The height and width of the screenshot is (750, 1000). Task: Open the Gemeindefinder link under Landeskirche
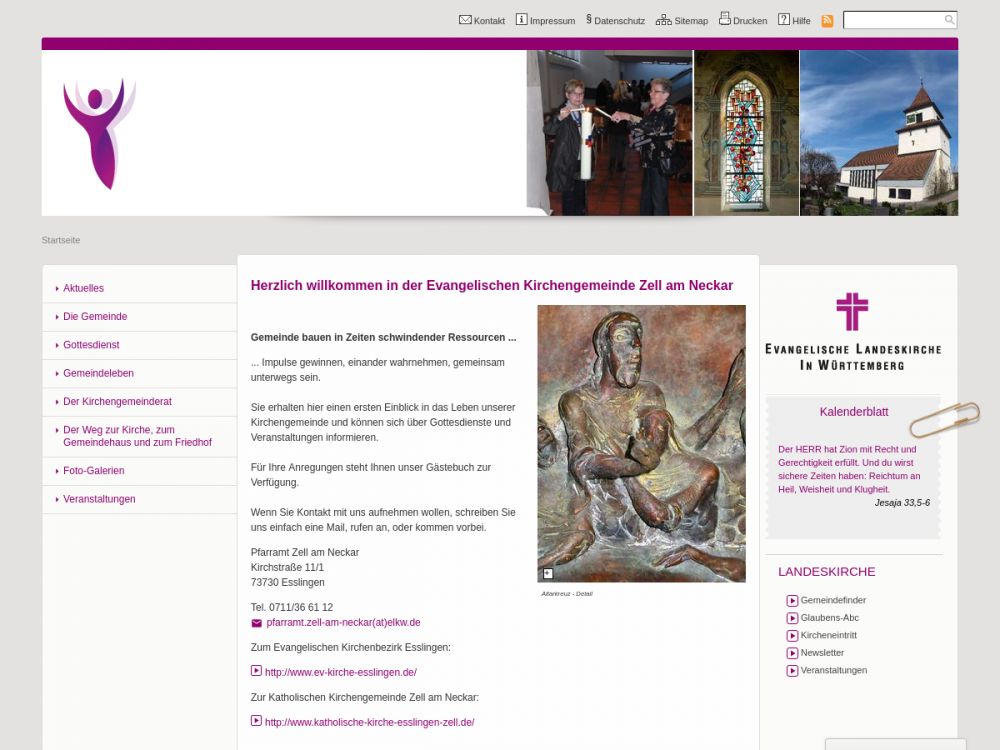[x=833, y=601]
